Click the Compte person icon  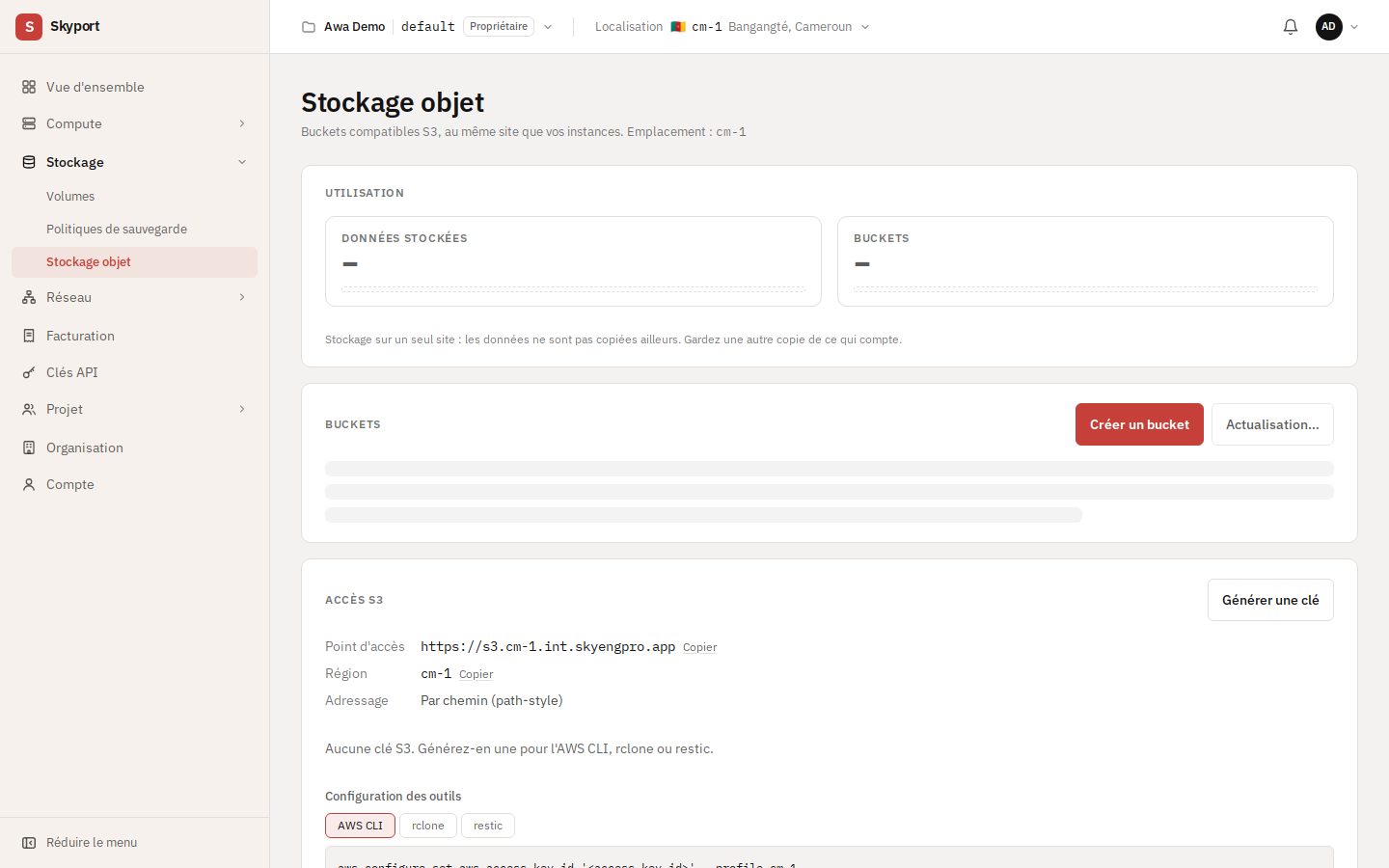pyautogui.click(x=29, y=484)
